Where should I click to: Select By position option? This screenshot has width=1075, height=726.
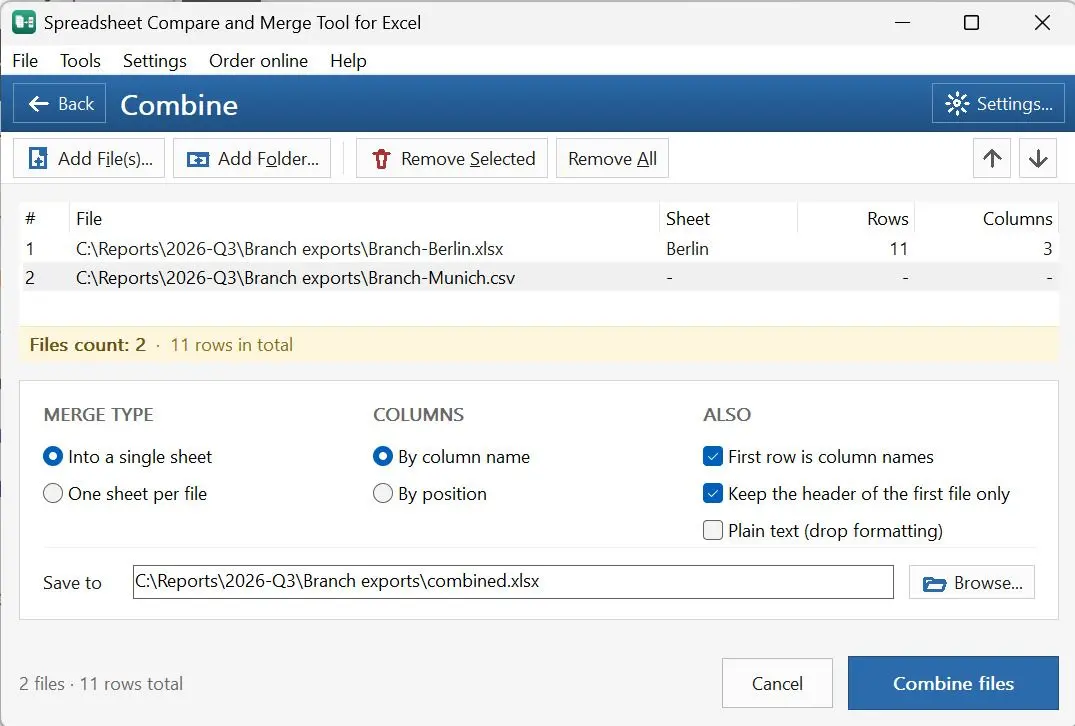click(430, 494)
